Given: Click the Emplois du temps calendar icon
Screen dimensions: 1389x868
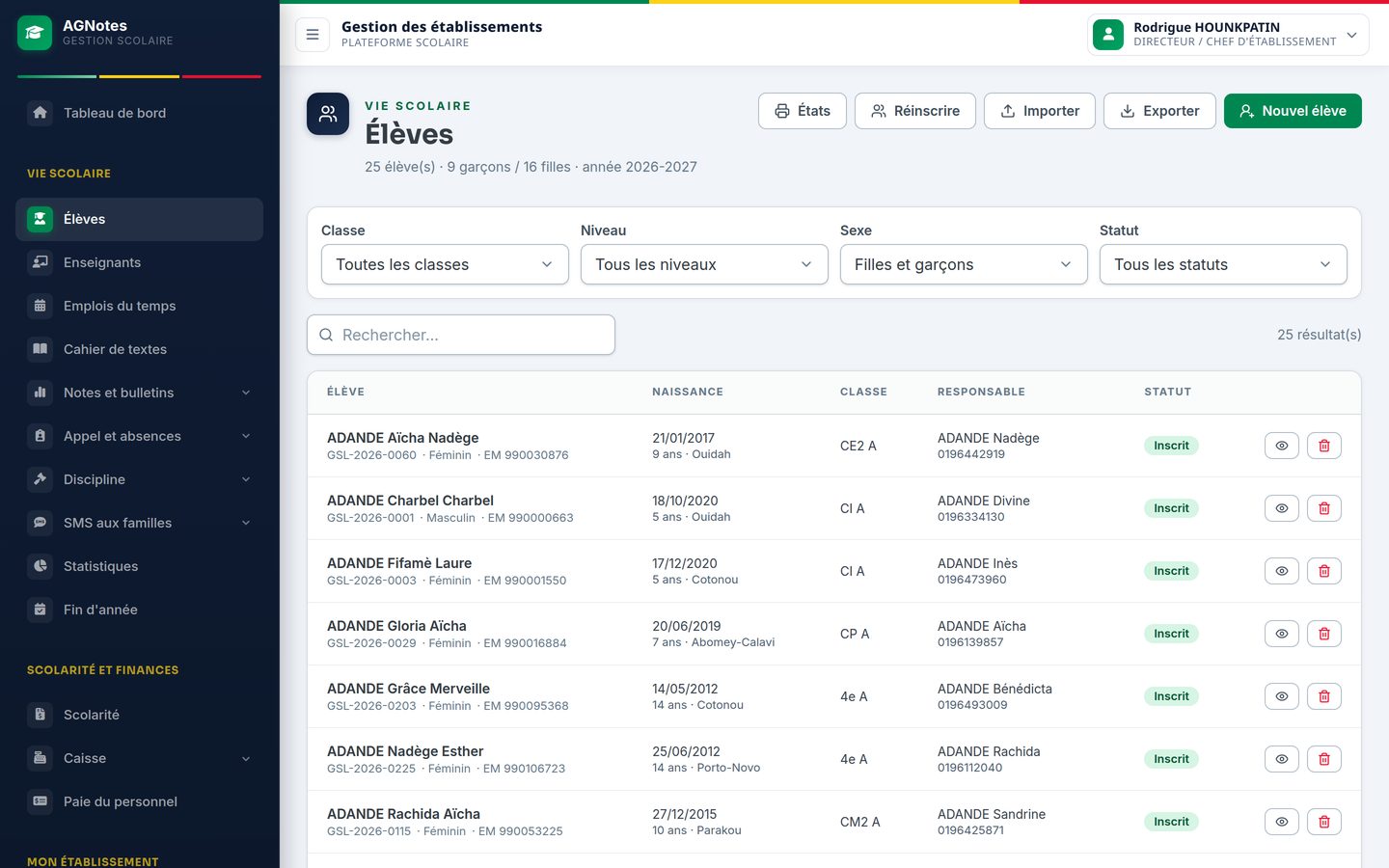Looking at the screenshot, I should pyautogui.click(x=41, y=306).
